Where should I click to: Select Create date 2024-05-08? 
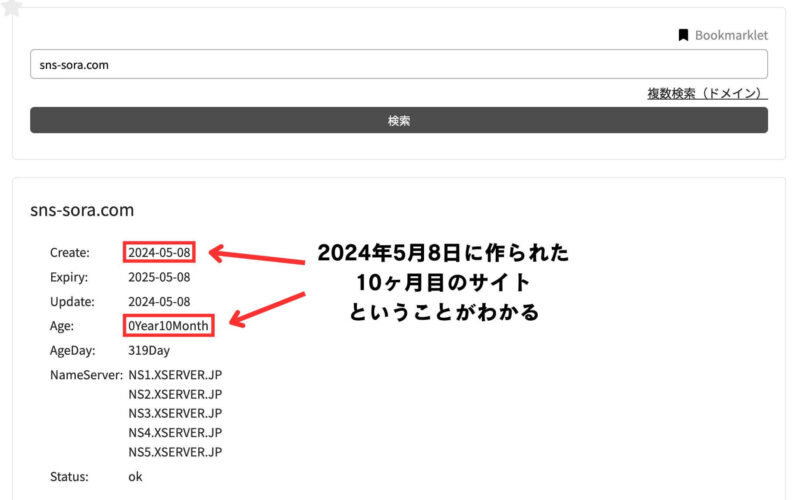(x=159, y=253)
